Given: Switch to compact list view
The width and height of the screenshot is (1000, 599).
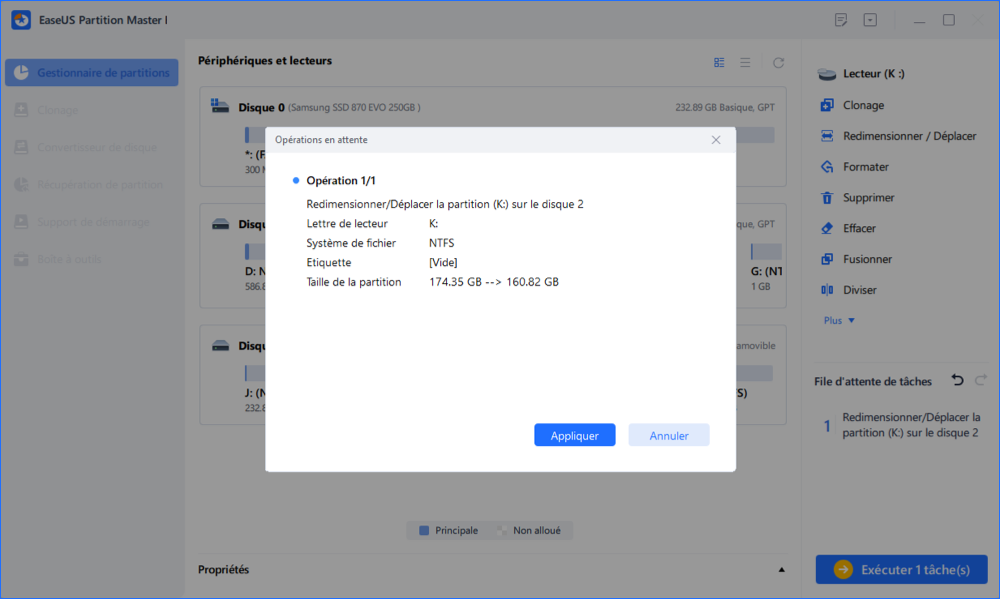Looking at the screenshot, I should coord(745,62).
